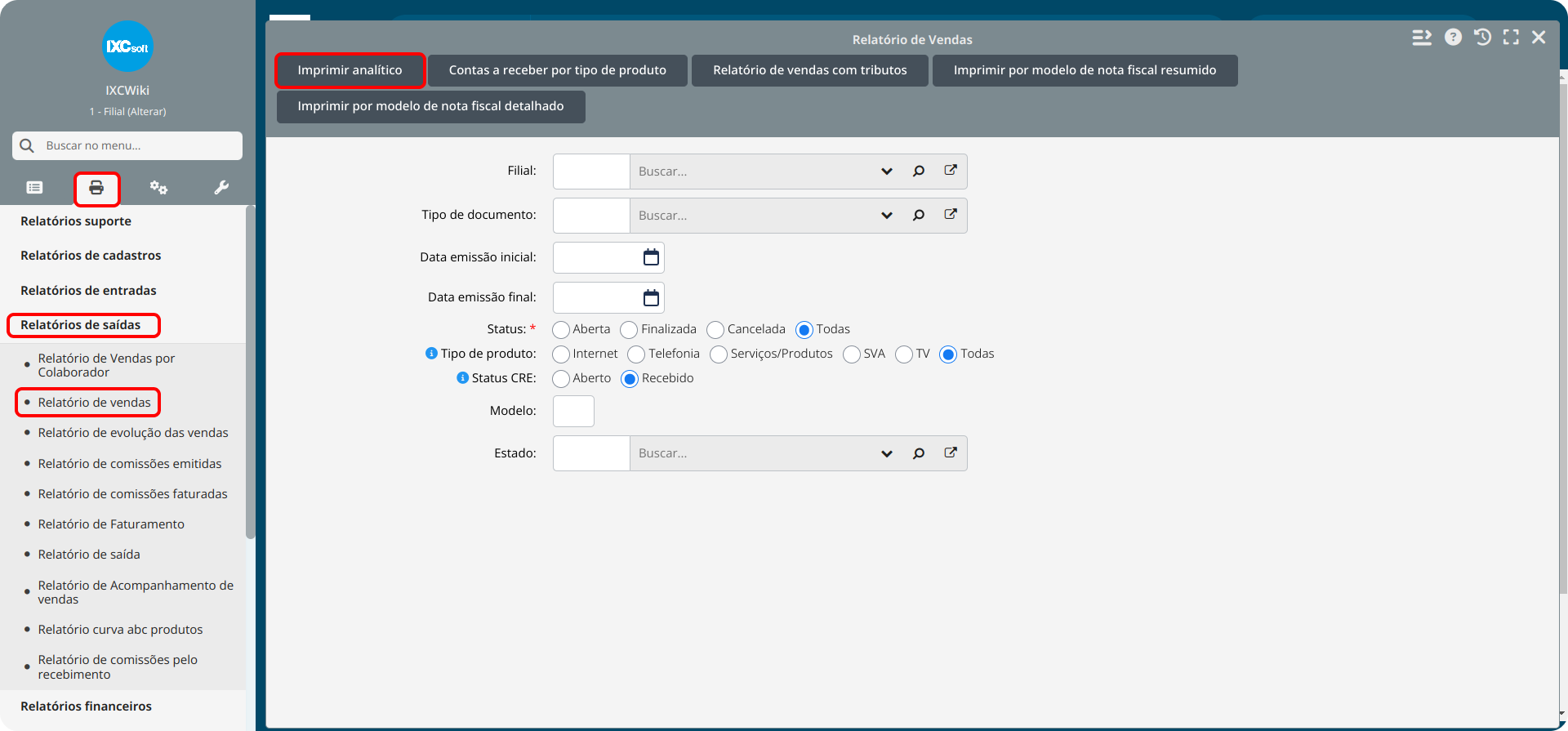Click the Filial Buscar text field
Screen dimensions: 1568x731
click(751, 172)
